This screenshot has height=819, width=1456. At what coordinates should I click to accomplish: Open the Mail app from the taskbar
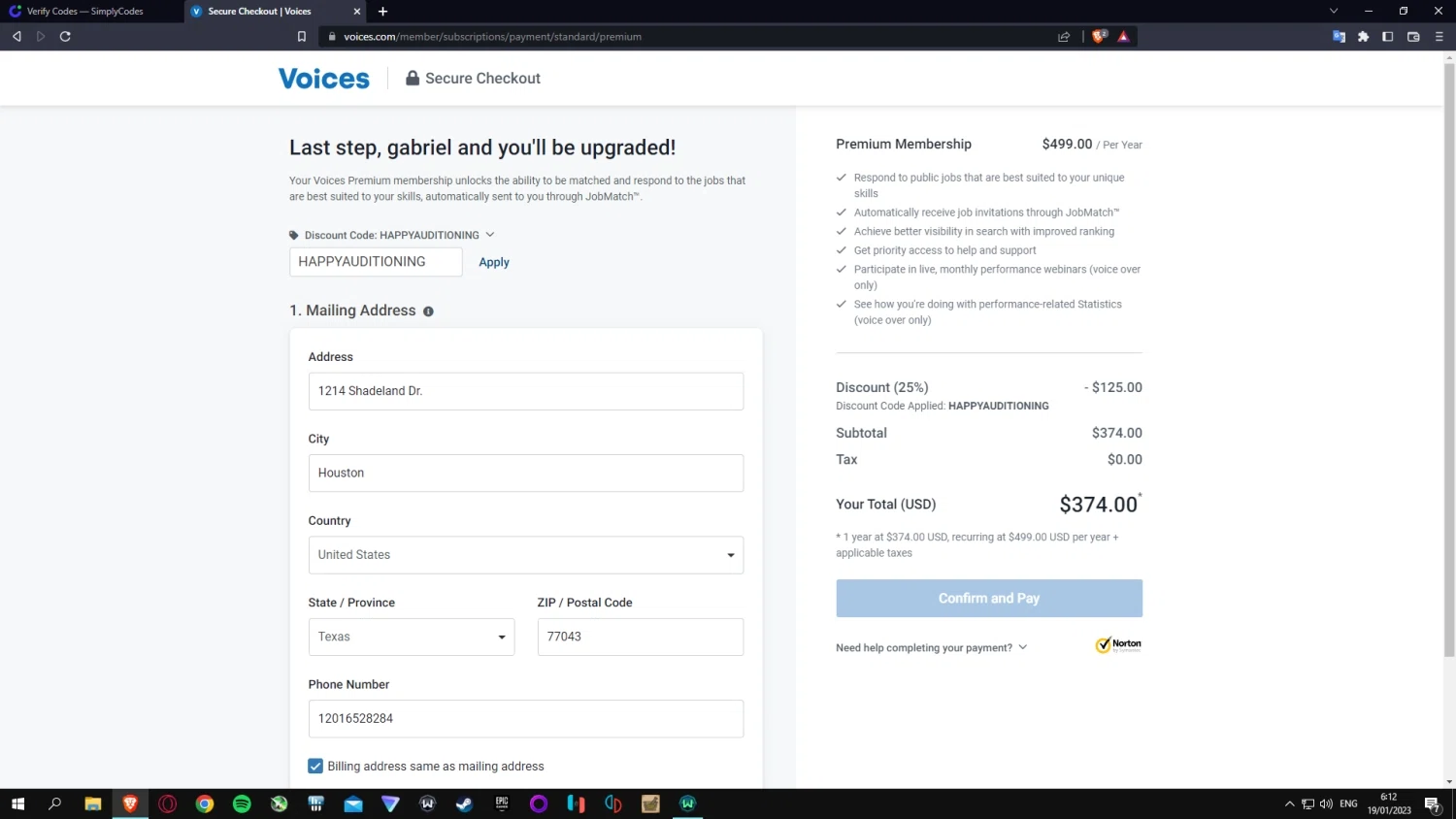353,803
